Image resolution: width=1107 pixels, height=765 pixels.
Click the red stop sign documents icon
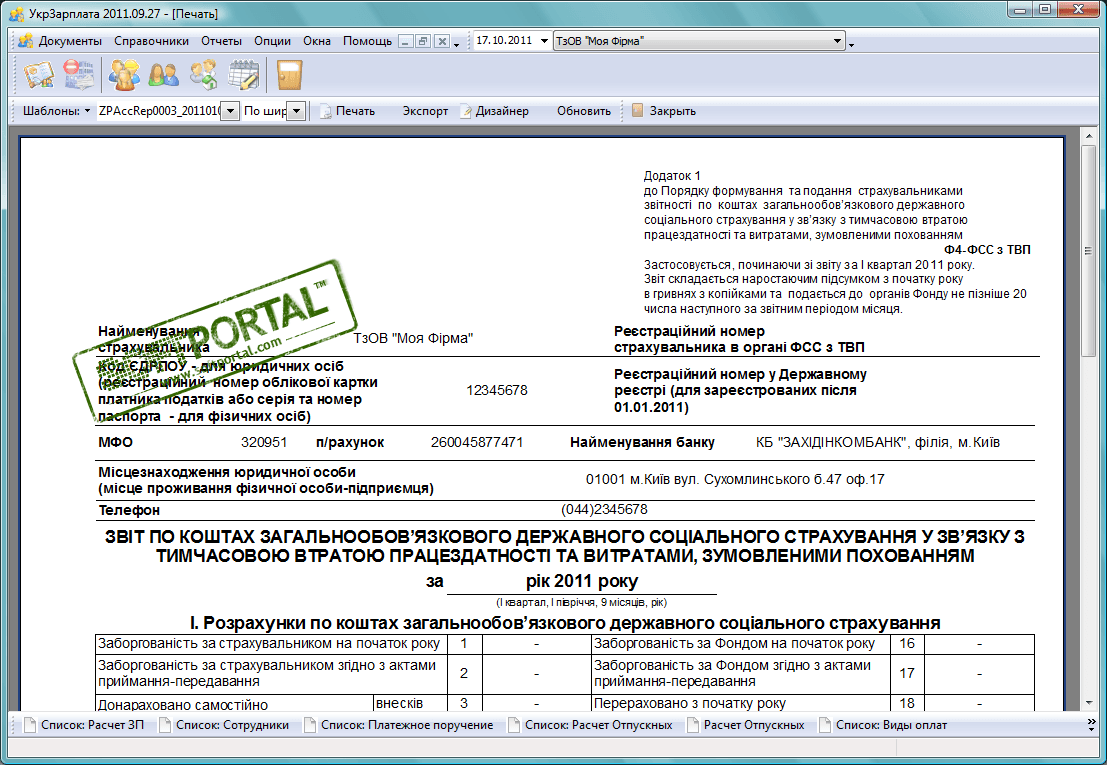[x=78, y=76]
